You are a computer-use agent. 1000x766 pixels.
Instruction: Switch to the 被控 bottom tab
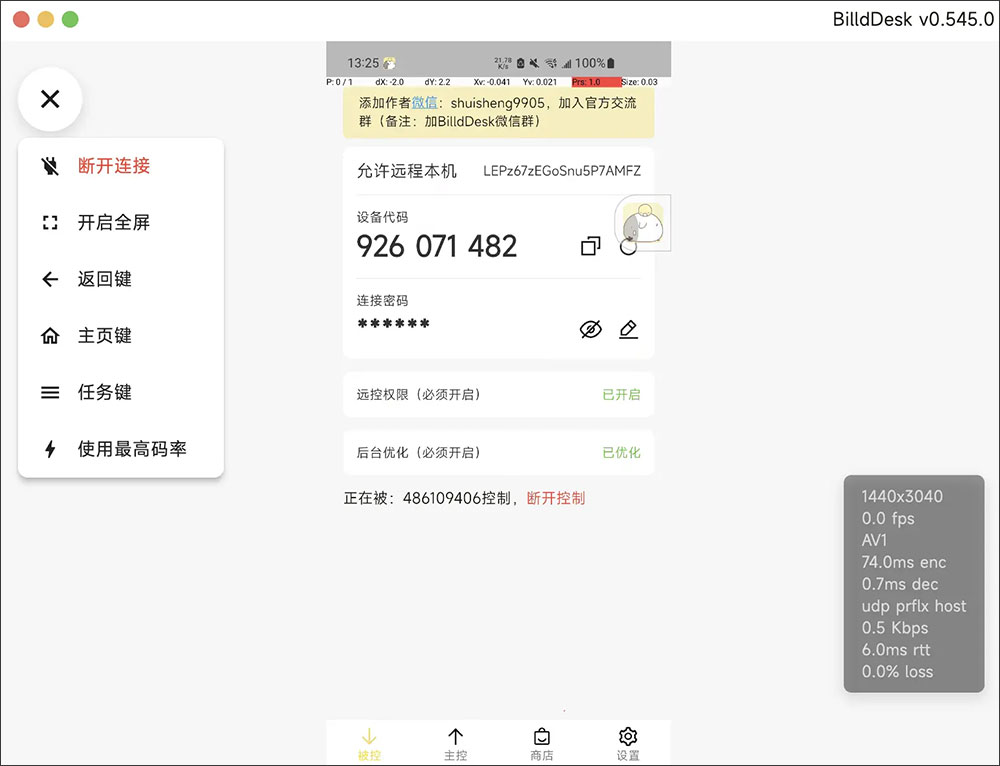369,744
